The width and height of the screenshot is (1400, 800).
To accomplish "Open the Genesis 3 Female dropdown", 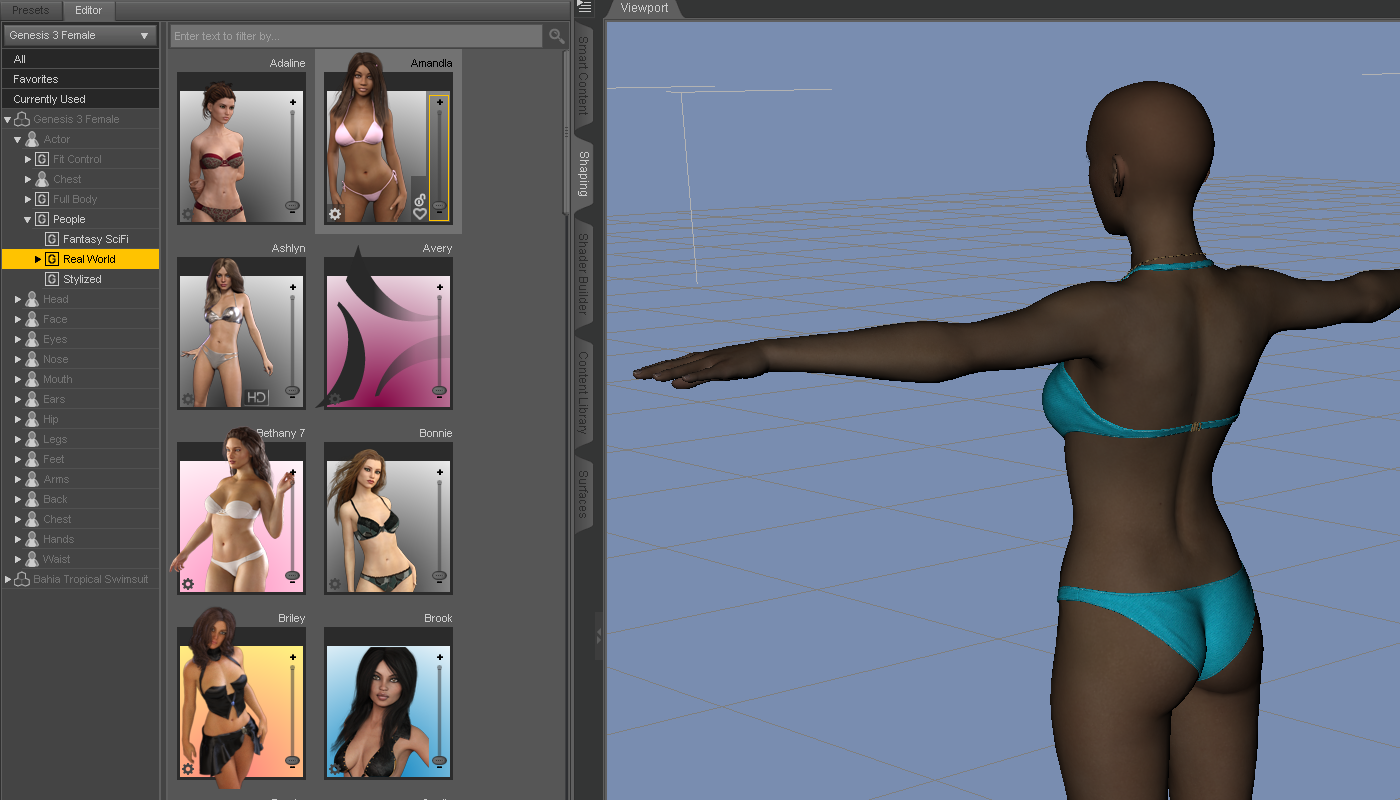I will click(81, 36).
